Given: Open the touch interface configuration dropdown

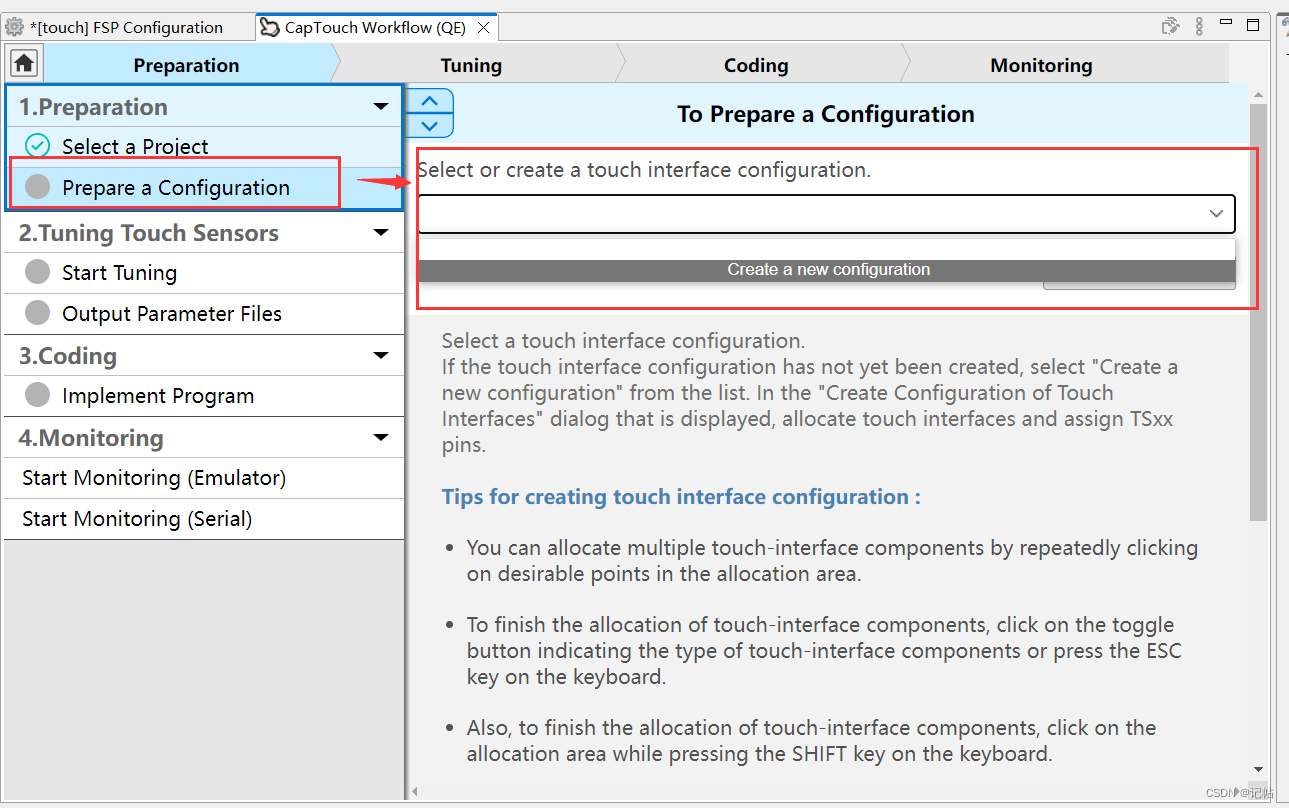Looking at the screenshot, I should [827, 214].
